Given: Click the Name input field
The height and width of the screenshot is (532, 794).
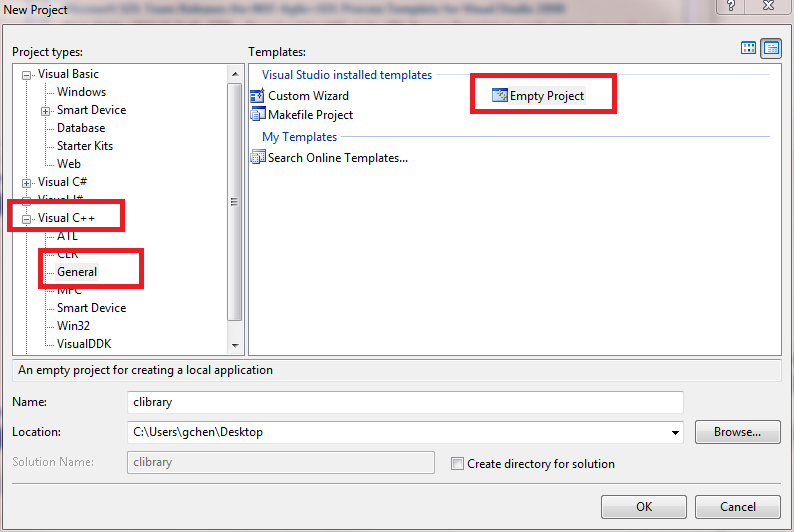Looking at the screenshot, I should point(405,402).
